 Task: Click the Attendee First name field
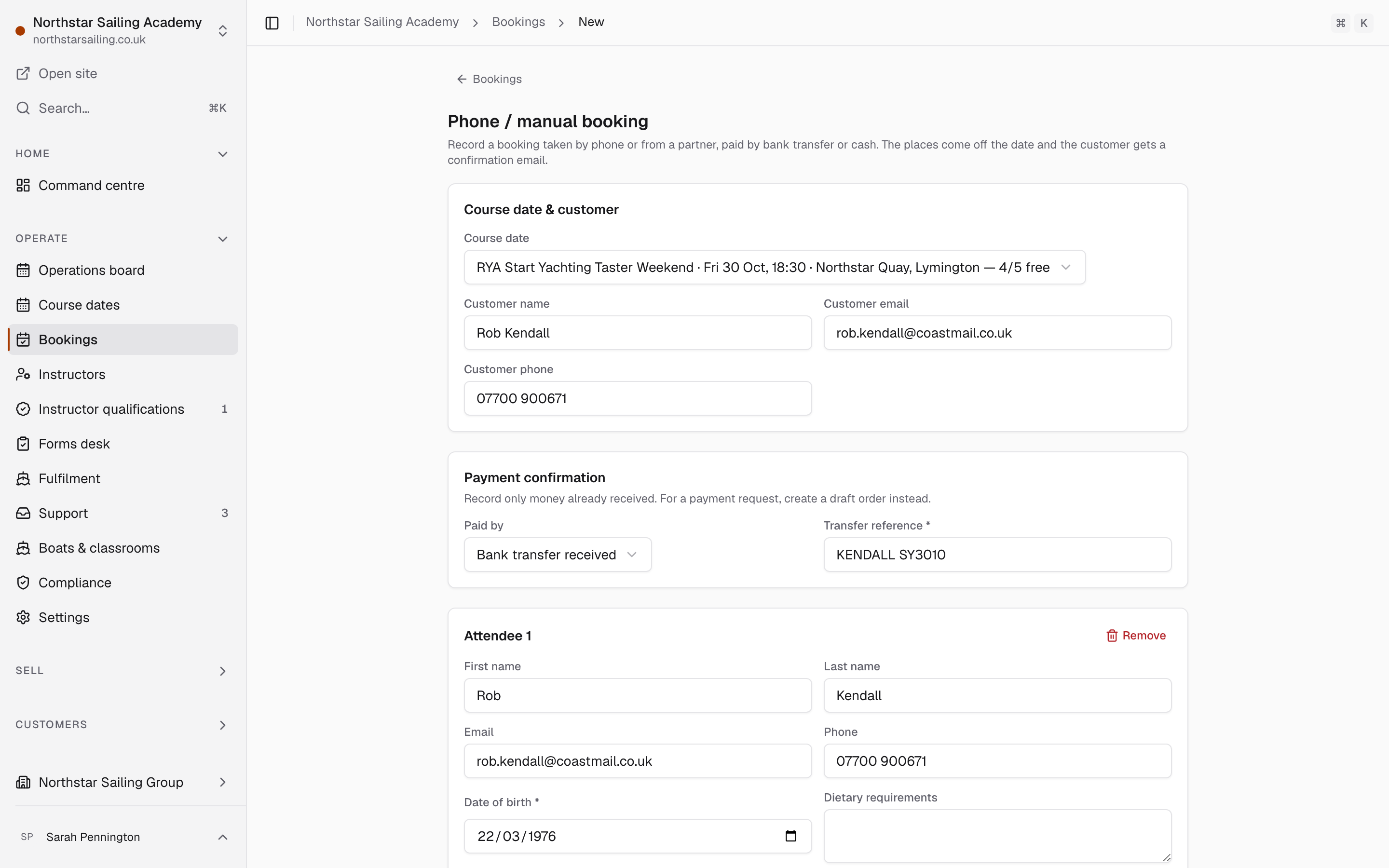click(638, 696)
